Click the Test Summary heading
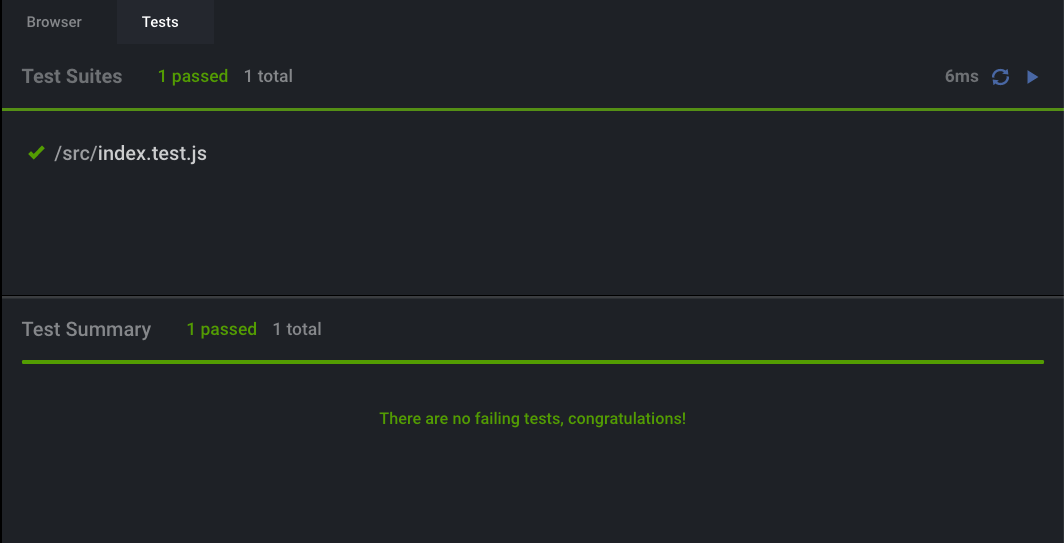 tap(86, 329)
